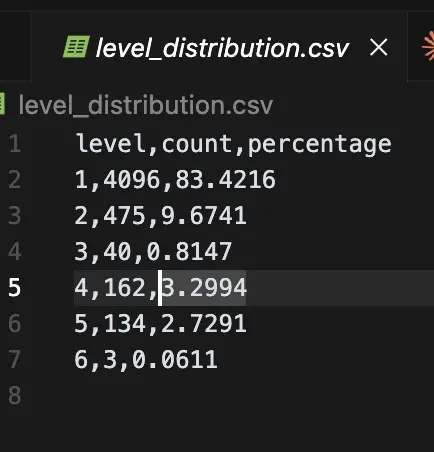Click empty line number 8
The height and width of the screenshot is (452, 434).
pyautogui.click(x=15, y=396)
